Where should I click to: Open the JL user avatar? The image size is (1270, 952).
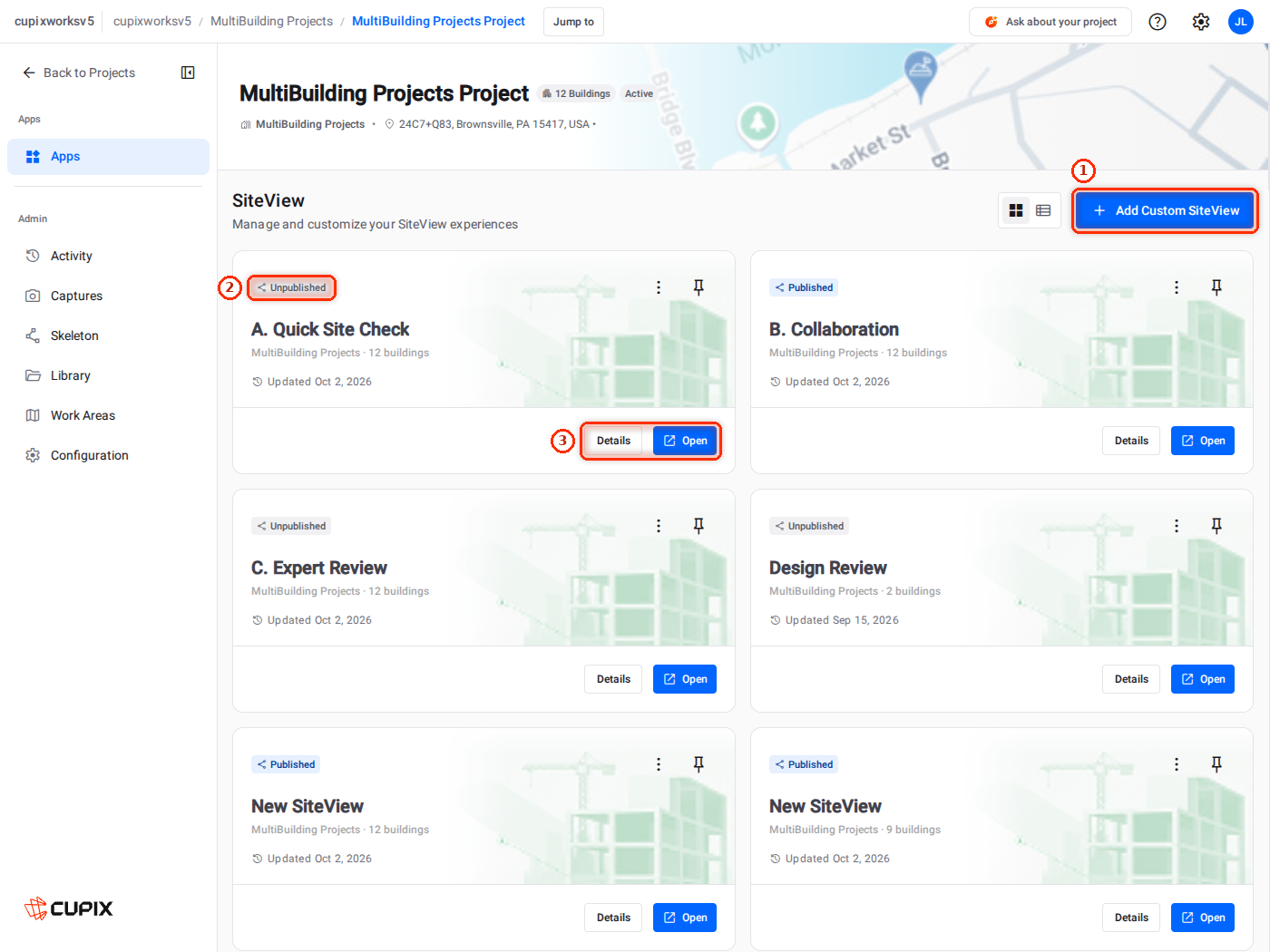tap(1241, 22)
